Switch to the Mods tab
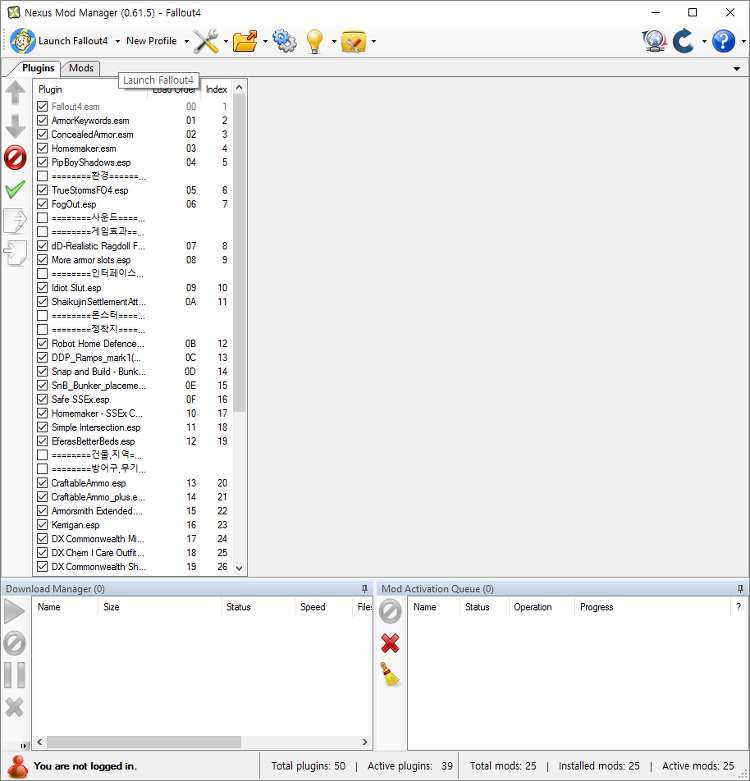The height and width of the screenshot is (781, 750). [81, 68]
